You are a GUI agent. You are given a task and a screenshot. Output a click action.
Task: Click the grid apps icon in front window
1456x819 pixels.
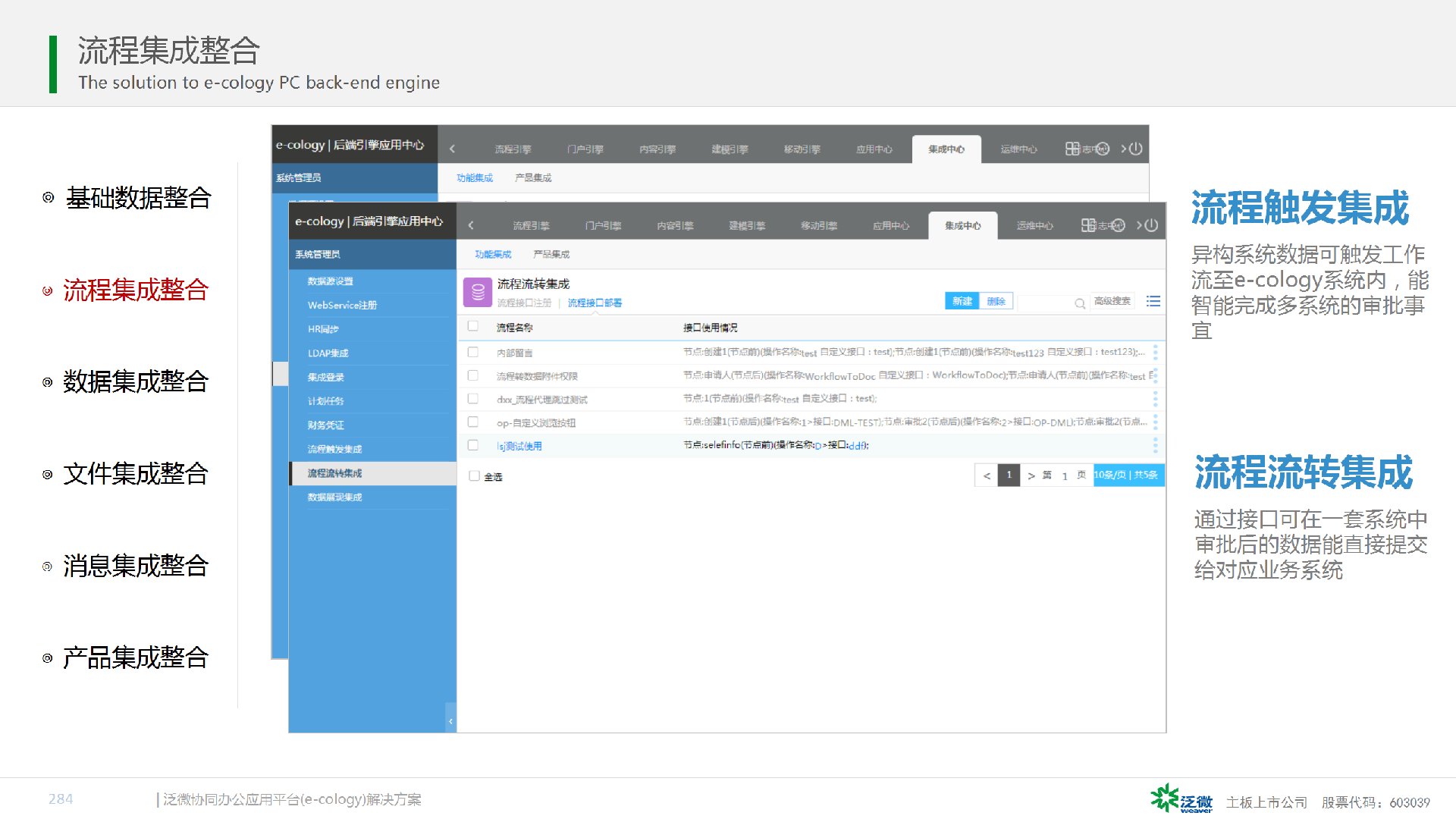pos(1088,225)
